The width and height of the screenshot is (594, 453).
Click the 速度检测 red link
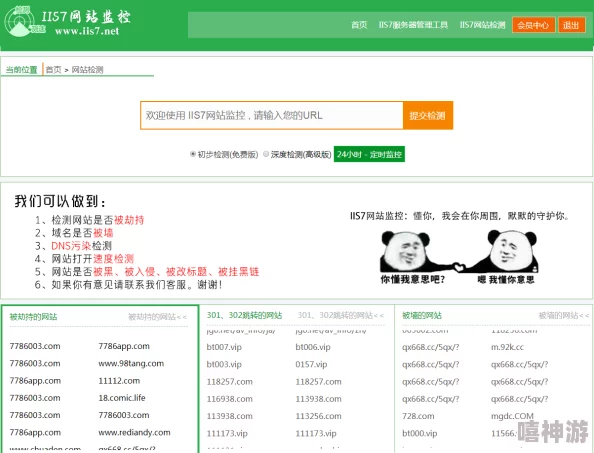coord(113,259)
